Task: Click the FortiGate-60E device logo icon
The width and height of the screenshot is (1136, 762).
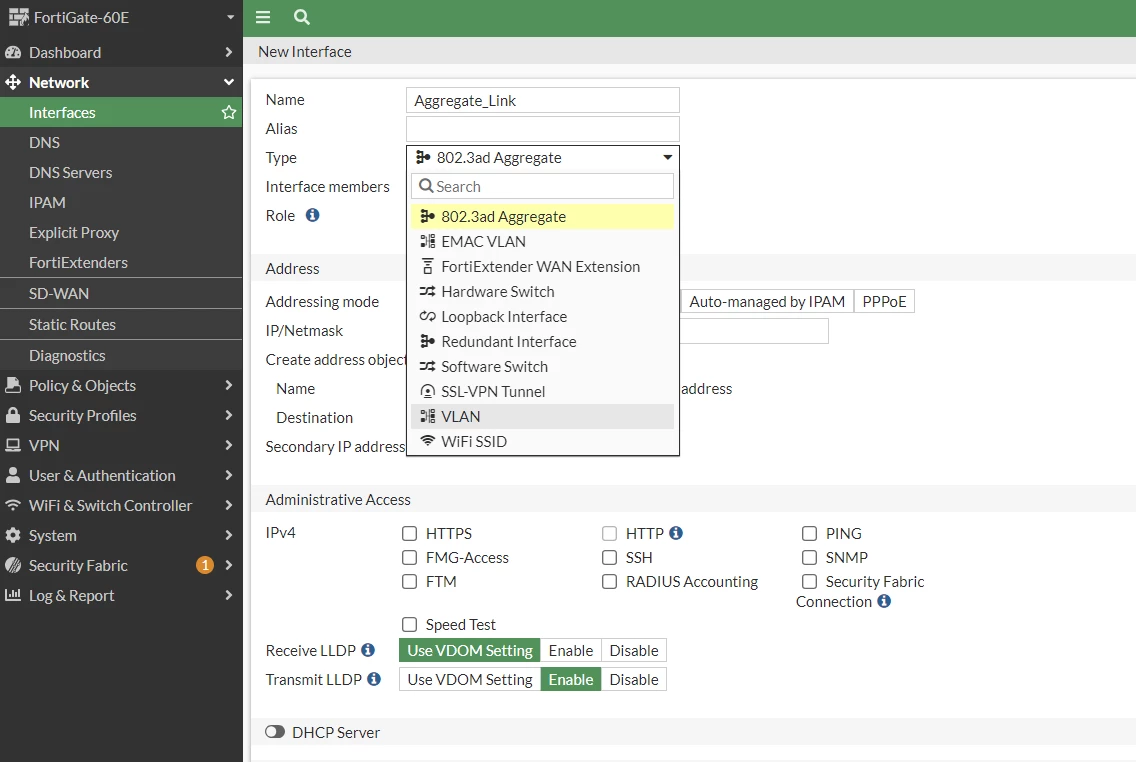Action: [18, 17]
